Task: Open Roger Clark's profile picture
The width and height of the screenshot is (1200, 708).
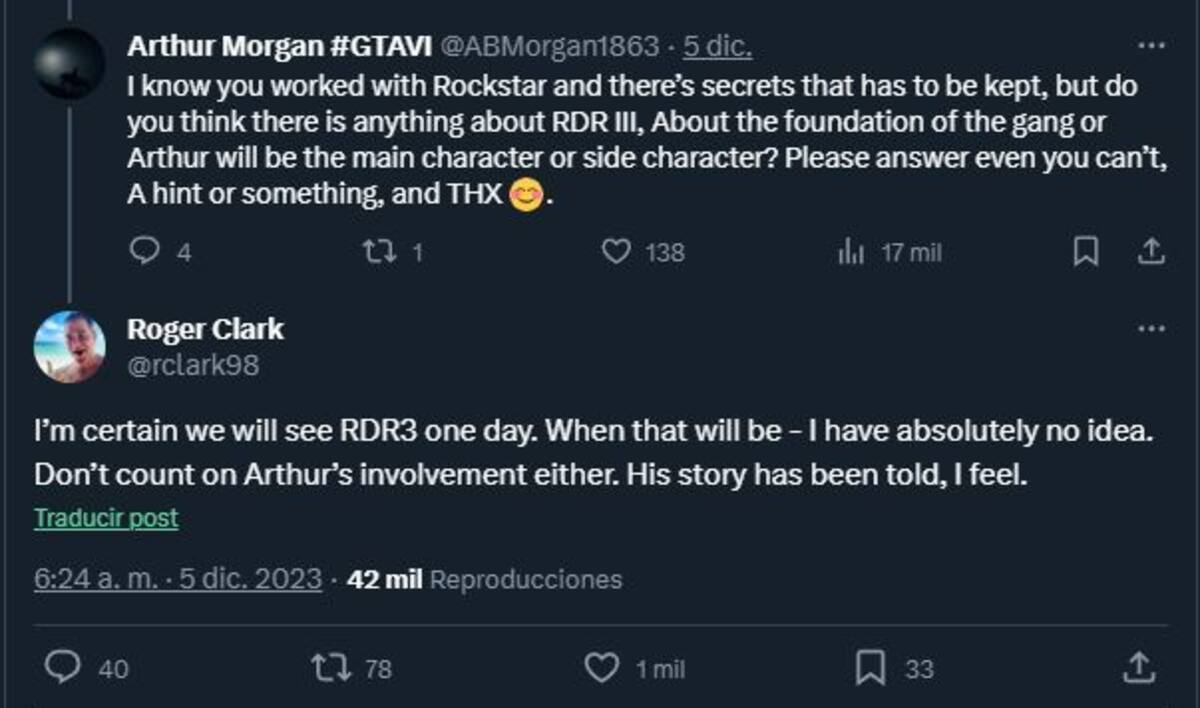Action: point(69,346)
